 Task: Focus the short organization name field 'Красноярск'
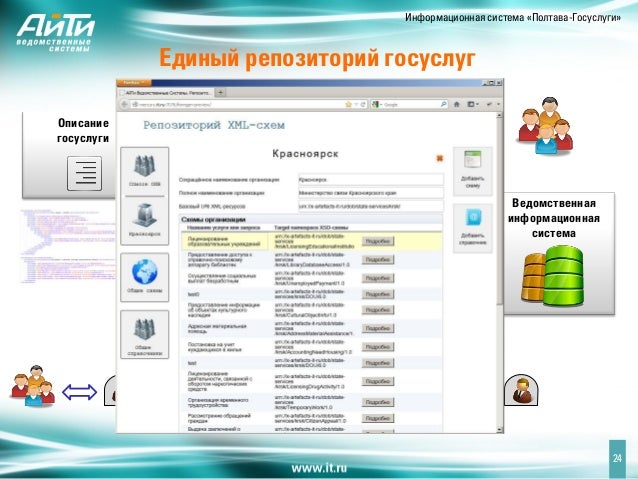tap(371, 179)
